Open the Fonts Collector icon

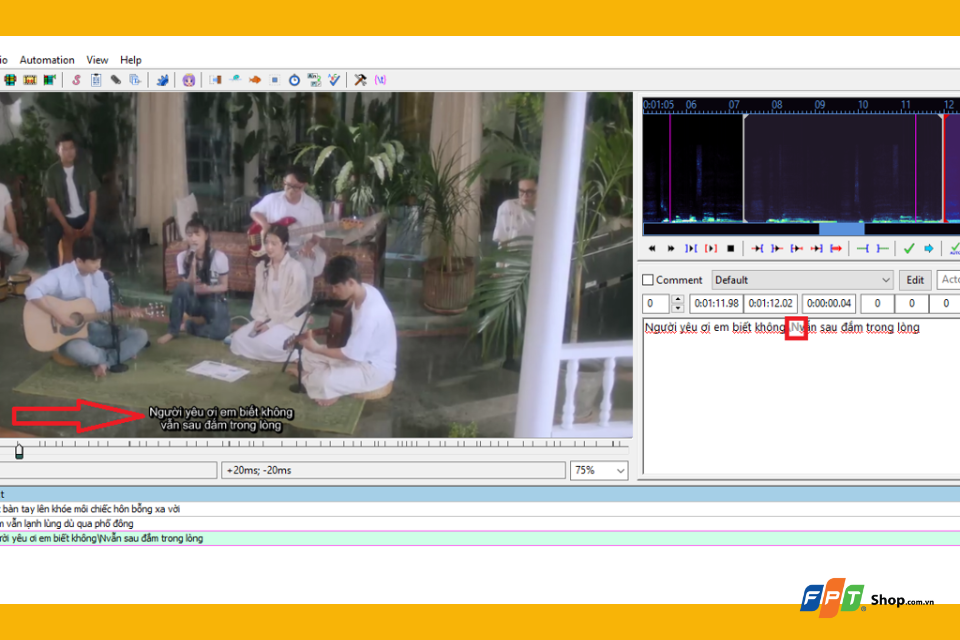pyautogui.click(x=135, y=80)
